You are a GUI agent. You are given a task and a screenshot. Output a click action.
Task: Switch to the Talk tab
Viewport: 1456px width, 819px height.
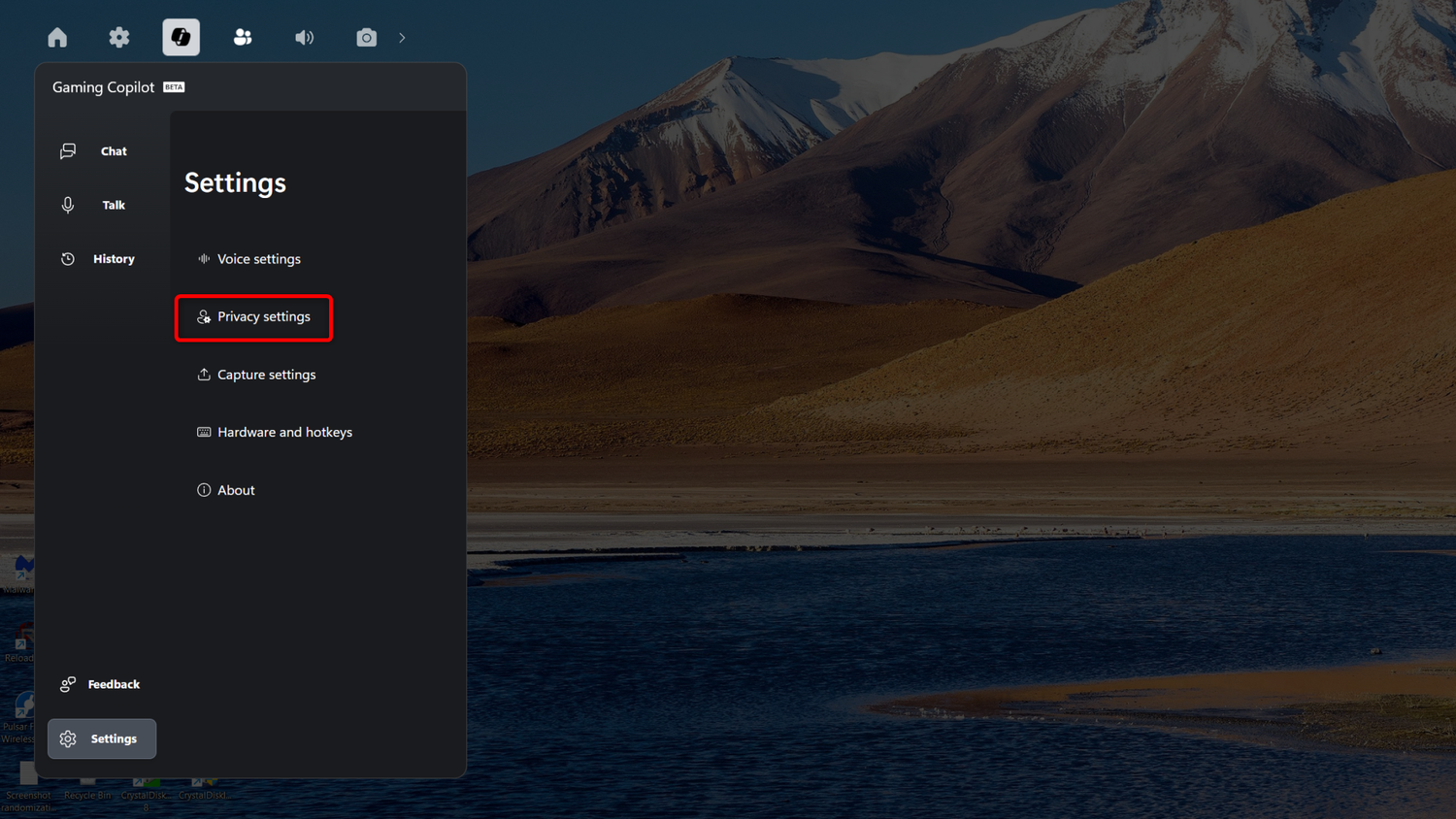[x=102, y=205]
